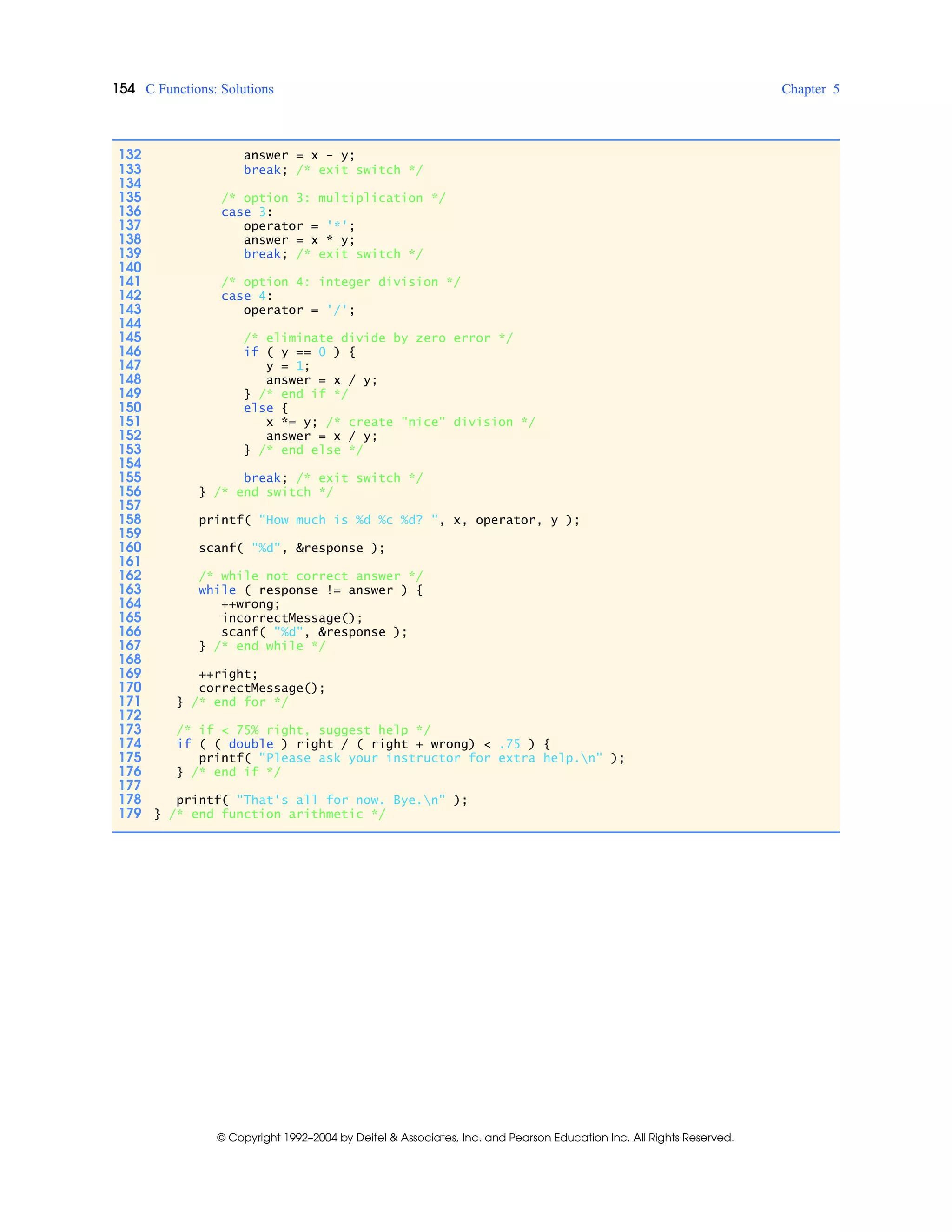Click the 'if ( y == 0 )' line

299,352
